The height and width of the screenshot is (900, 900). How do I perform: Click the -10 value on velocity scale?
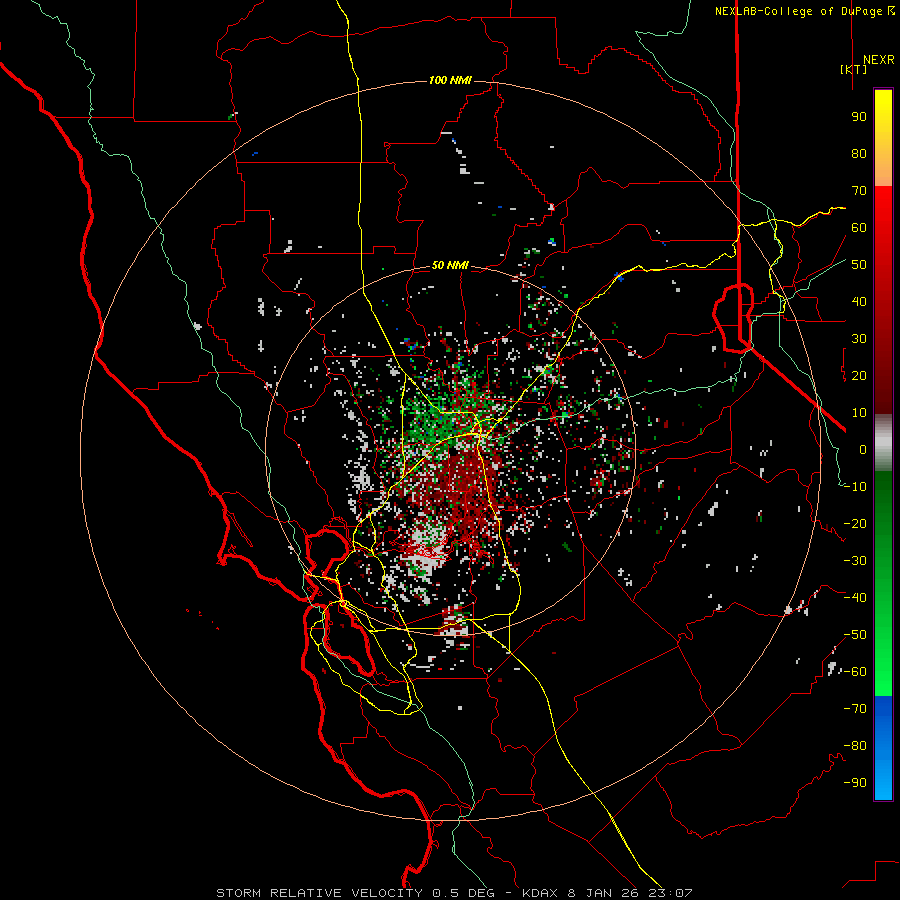tap(855, 487)
